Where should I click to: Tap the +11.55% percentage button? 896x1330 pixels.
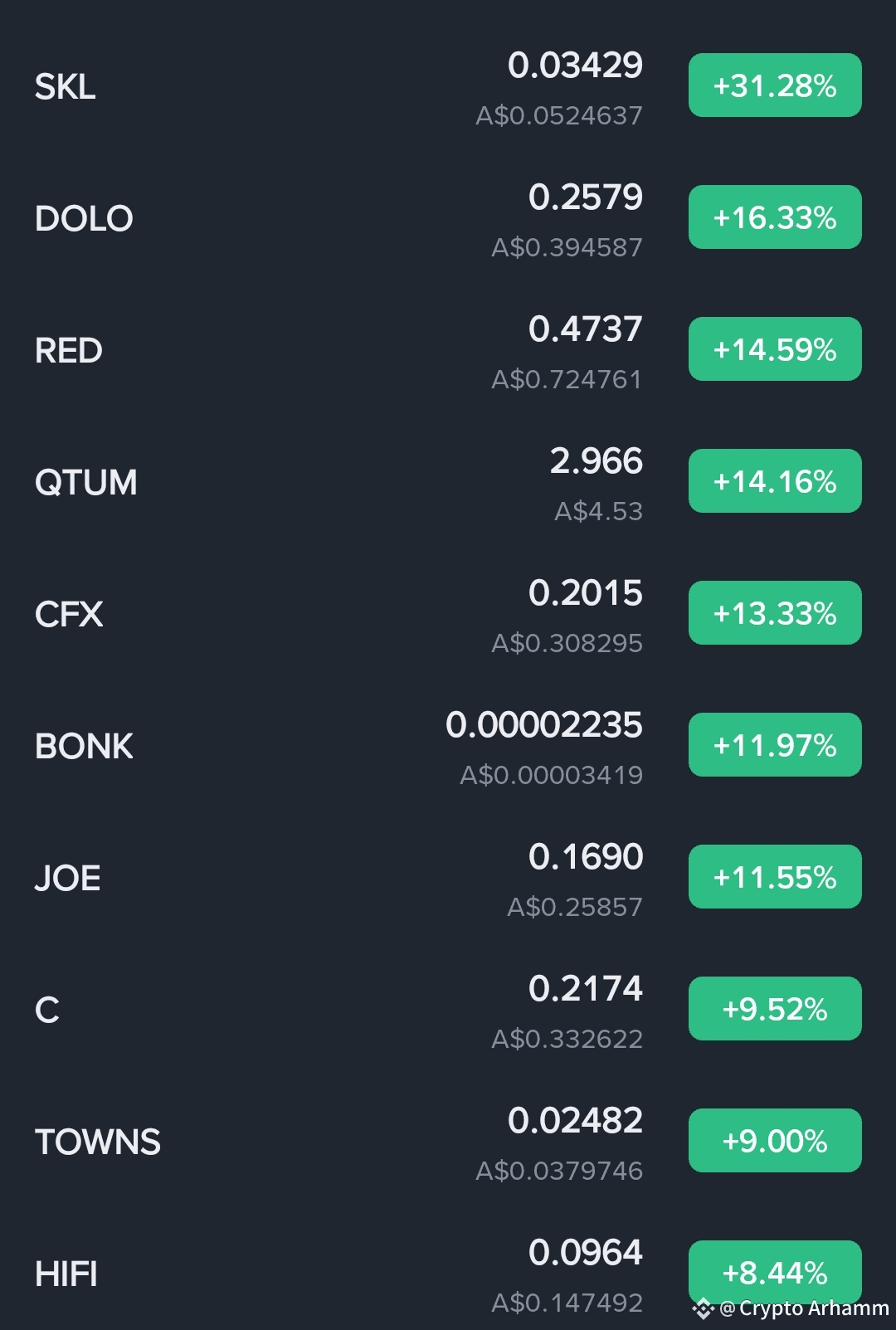click(775, 877)
